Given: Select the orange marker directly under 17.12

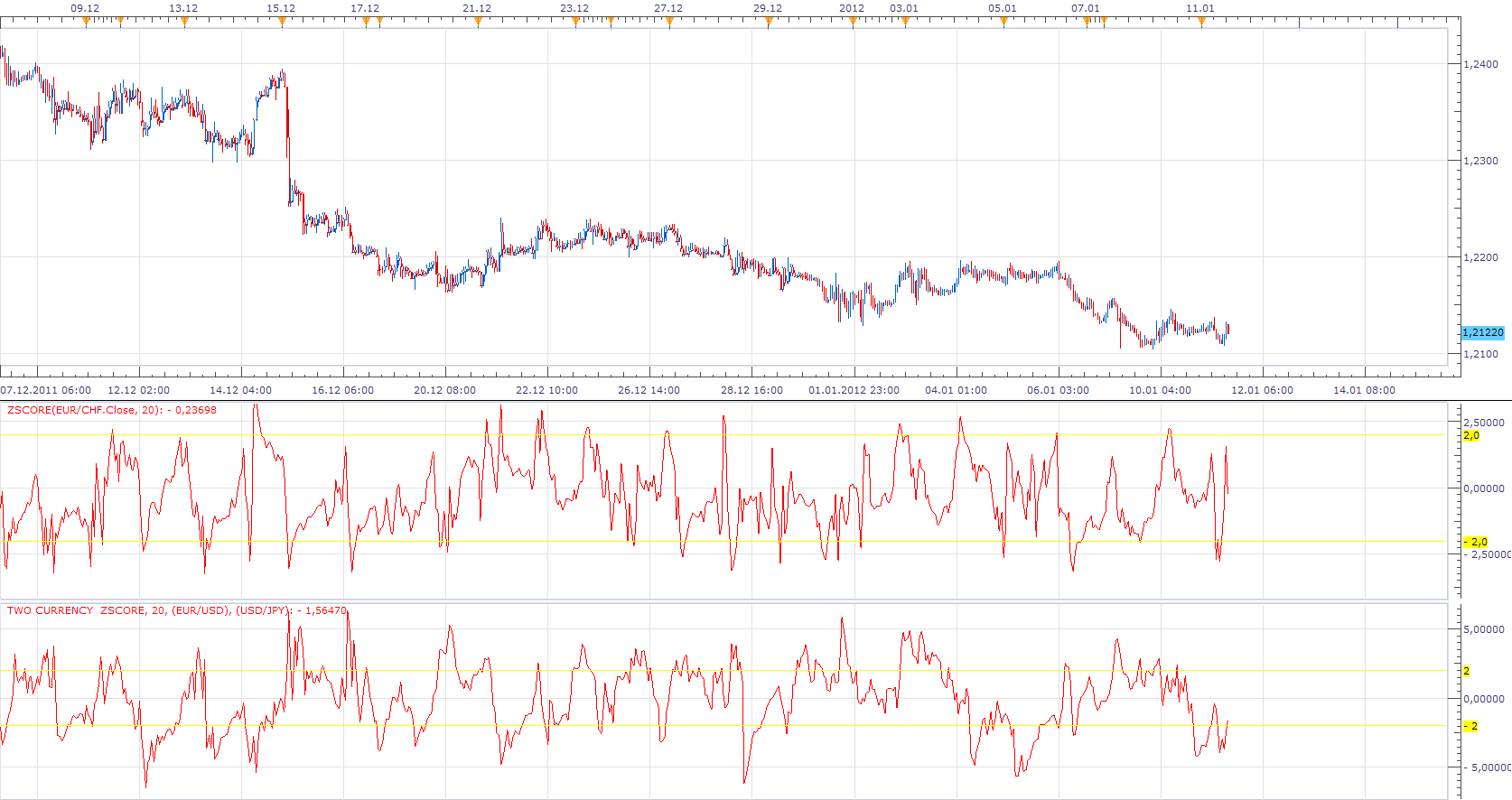Looking at the screenshot, I should tap(366, 22).
